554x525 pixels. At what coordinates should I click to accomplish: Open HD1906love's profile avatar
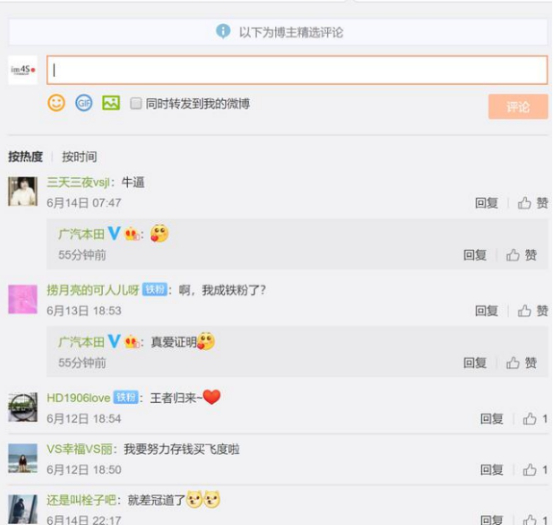[x=23, y=407]
